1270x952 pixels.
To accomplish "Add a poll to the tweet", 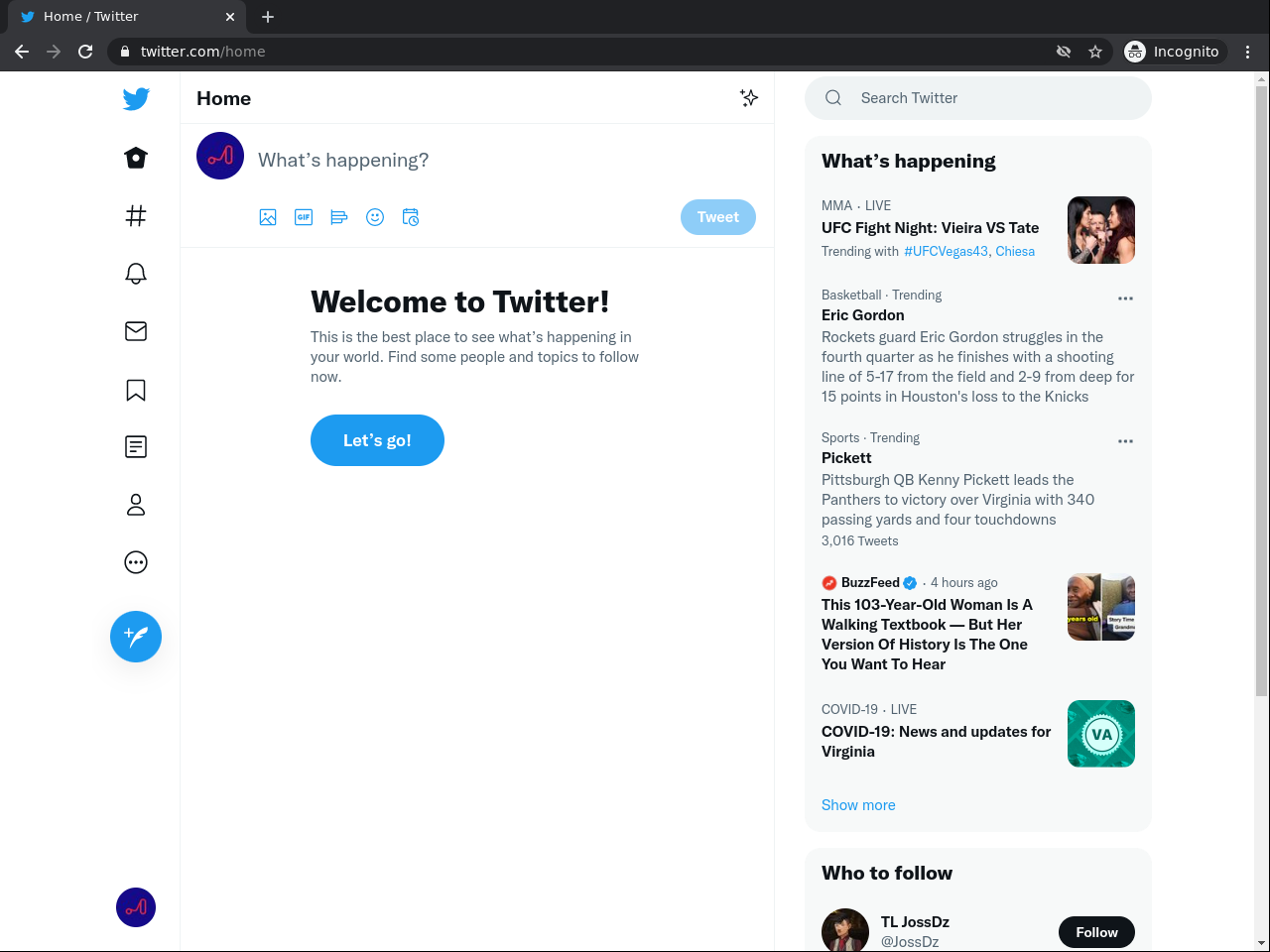I will 339,217.
